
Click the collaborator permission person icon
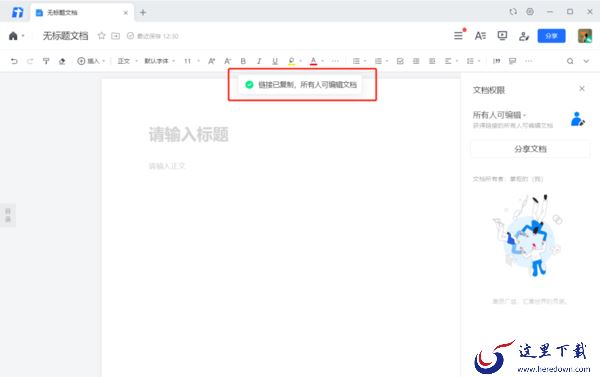[524, 36]
